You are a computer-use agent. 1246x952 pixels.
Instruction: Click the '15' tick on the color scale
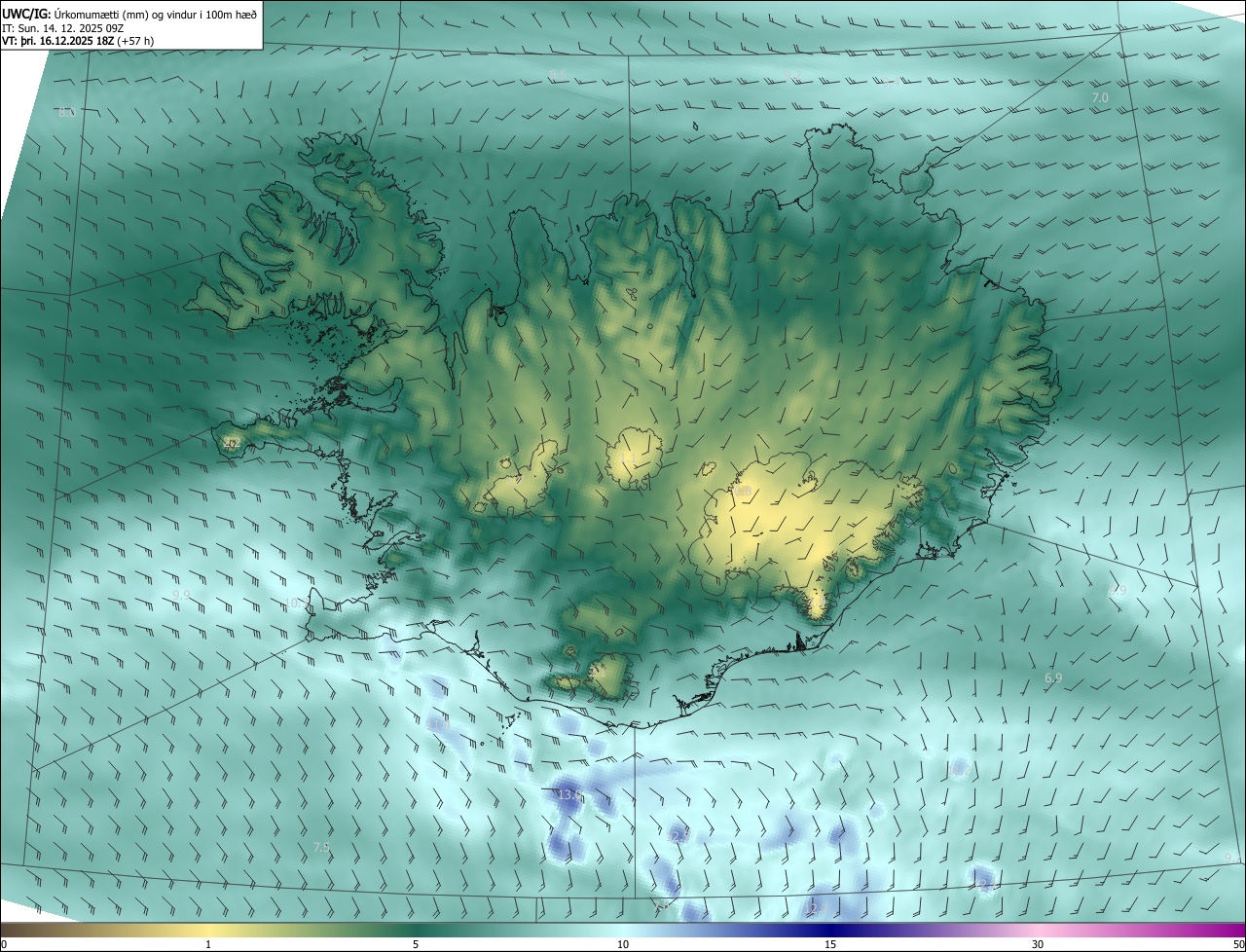click(830, 945)
